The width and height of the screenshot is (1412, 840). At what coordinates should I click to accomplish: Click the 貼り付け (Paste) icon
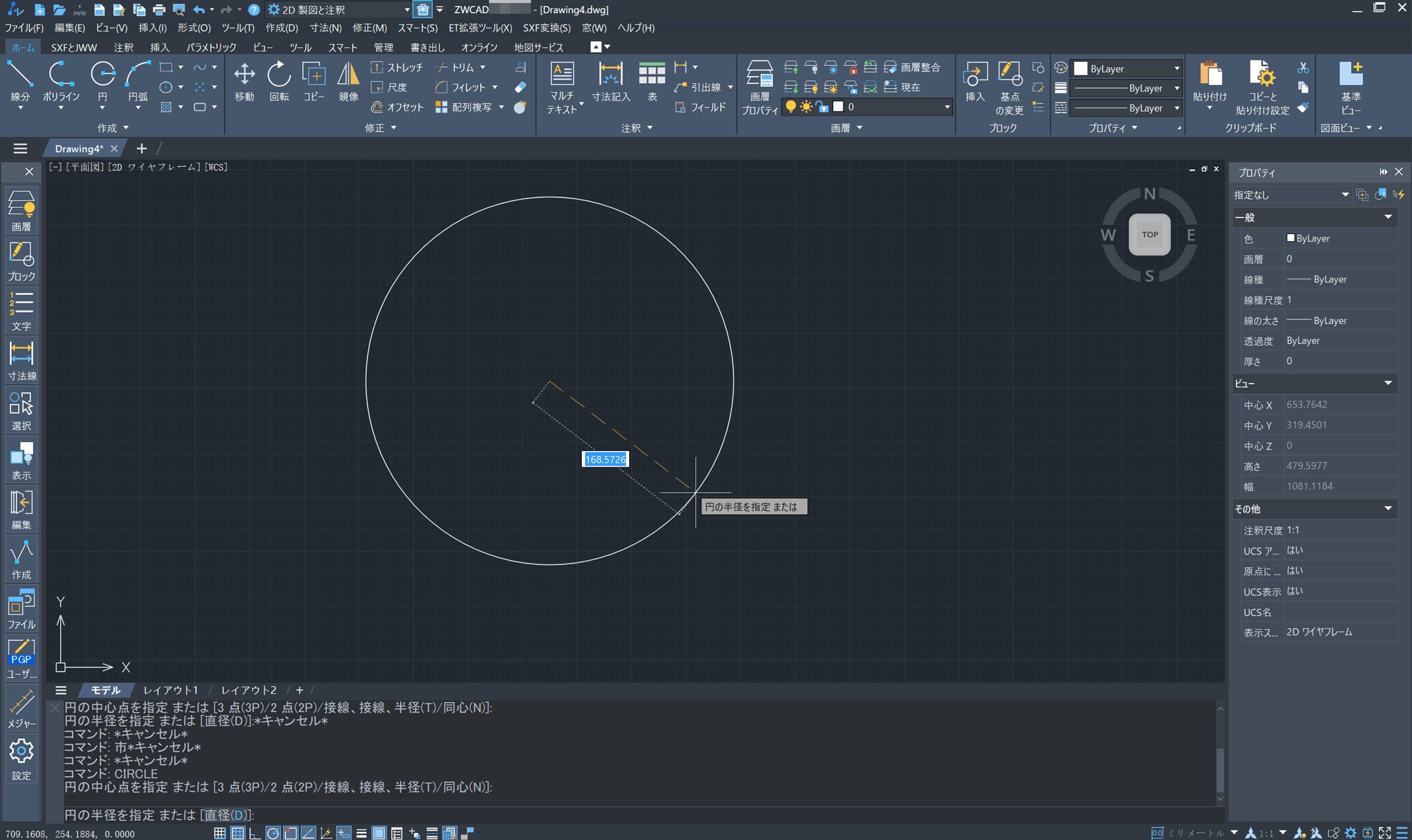(x=1210, y=81)
